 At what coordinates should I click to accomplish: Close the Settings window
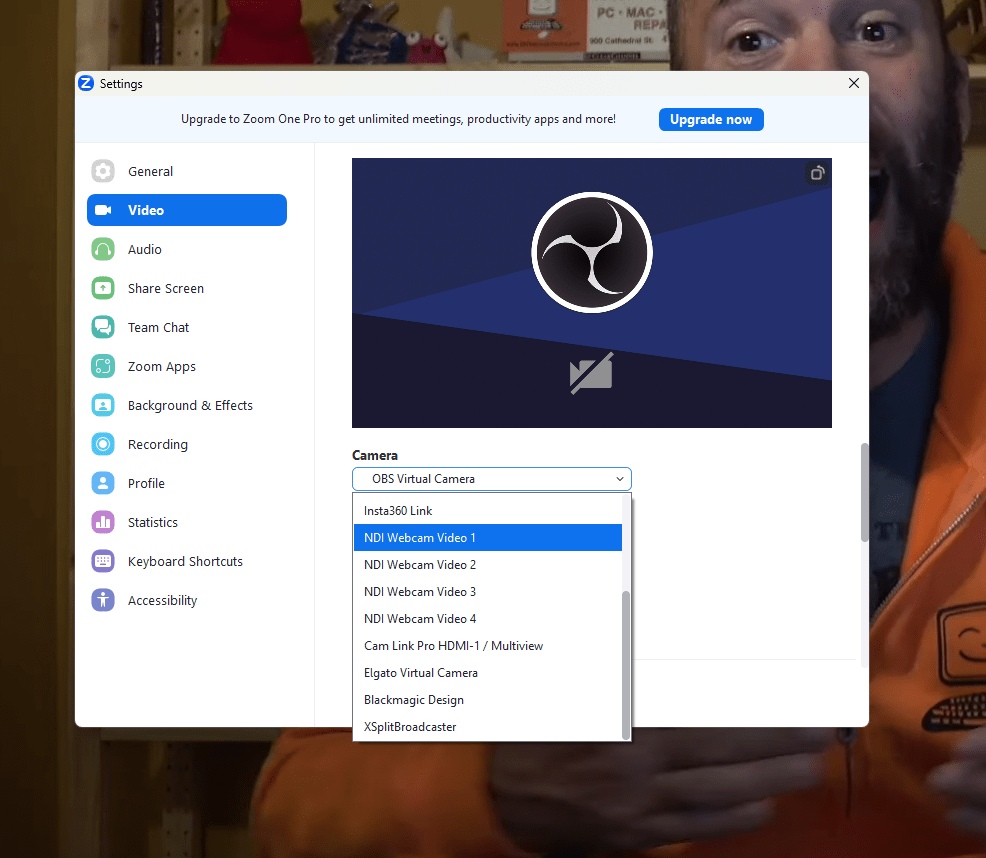point(853,83)
